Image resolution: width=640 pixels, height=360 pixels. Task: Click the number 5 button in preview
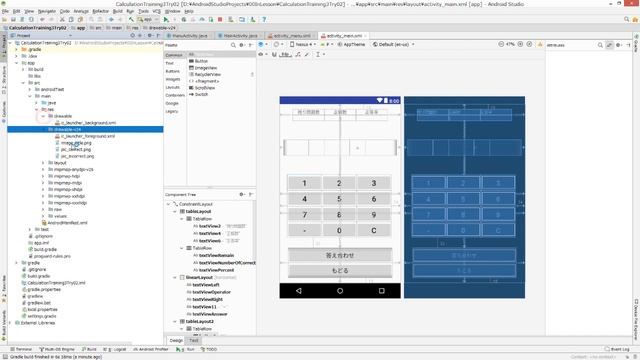point(339,199)
